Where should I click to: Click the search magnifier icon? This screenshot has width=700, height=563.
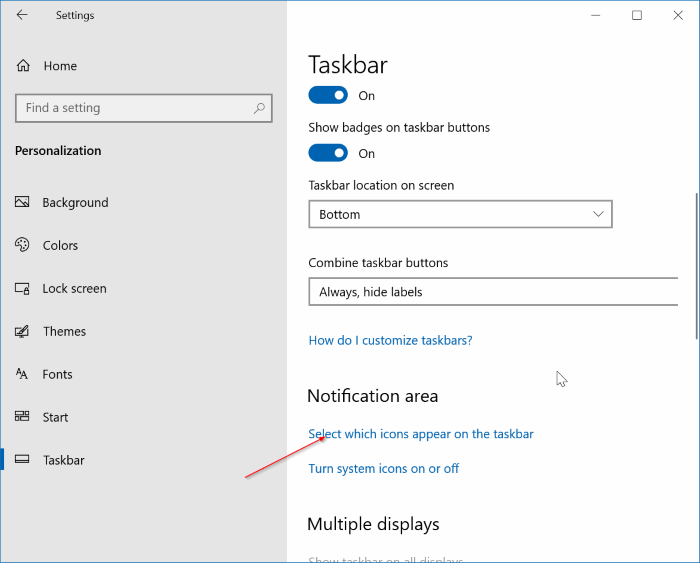259,108
